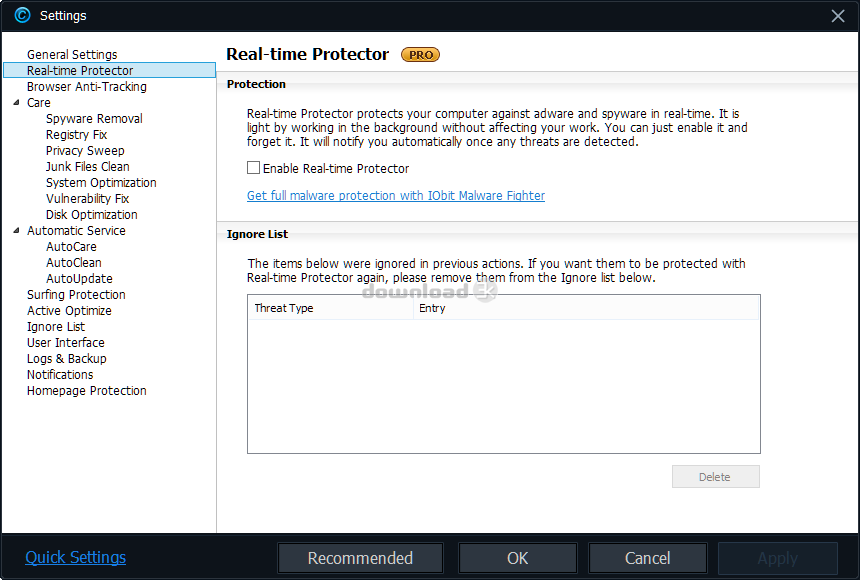Sort by the Entry column header
860x580 pixels.
coord(586,308)
